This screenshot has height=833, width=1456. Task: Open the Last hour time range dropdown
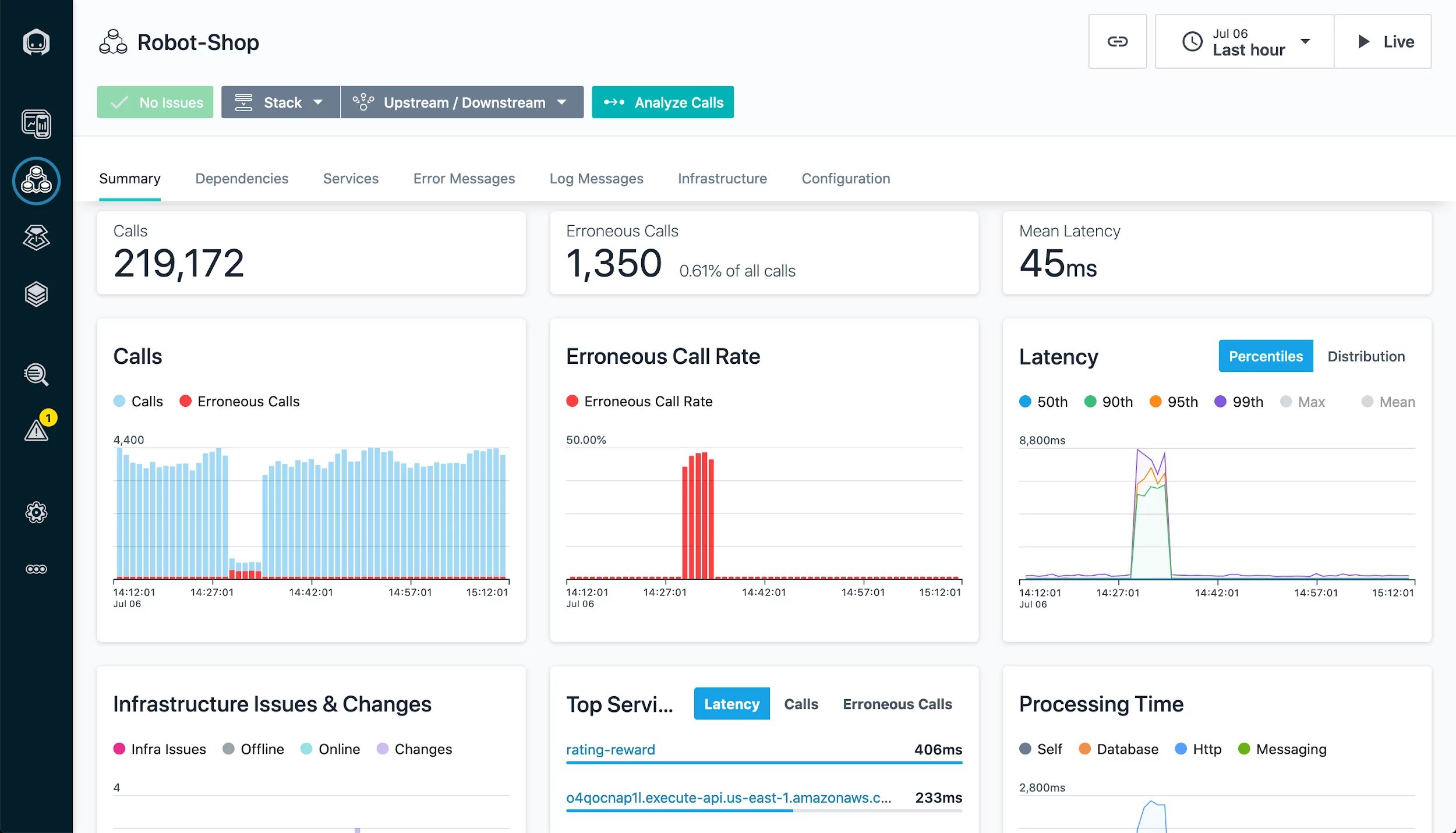click(x=1244, y=41)
